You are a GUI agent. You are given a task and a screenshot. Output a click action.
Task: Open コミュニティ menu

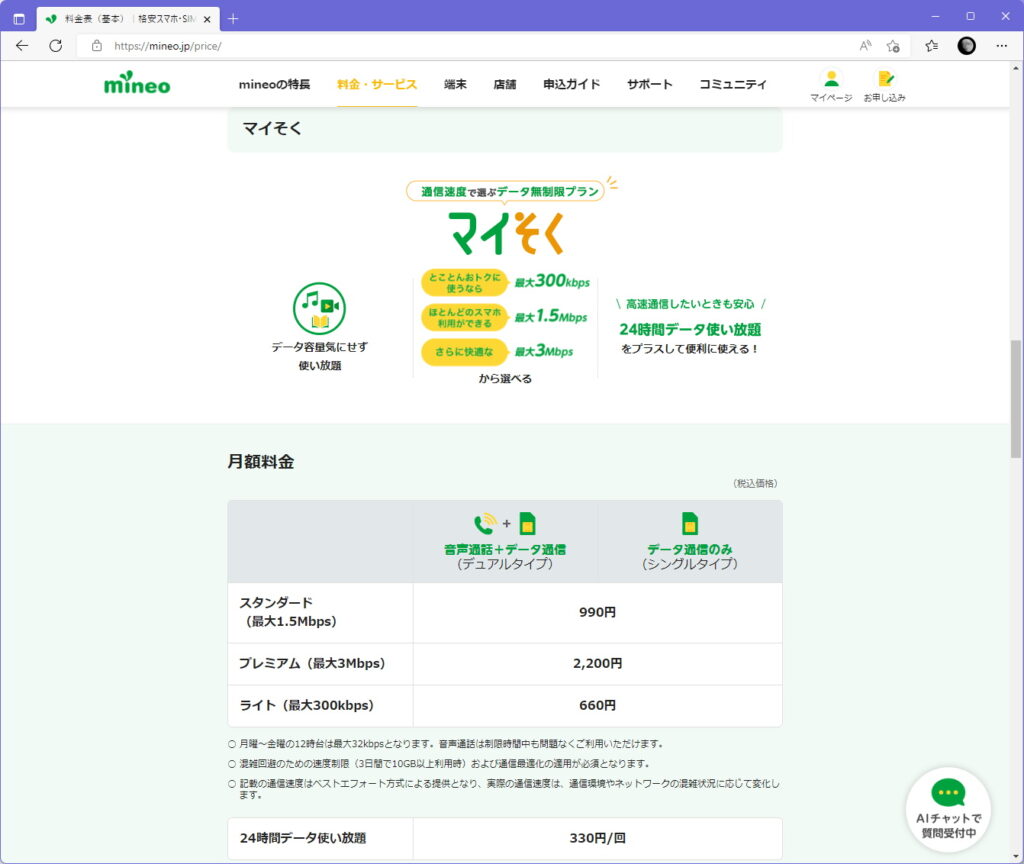click(x=733, y=84)
